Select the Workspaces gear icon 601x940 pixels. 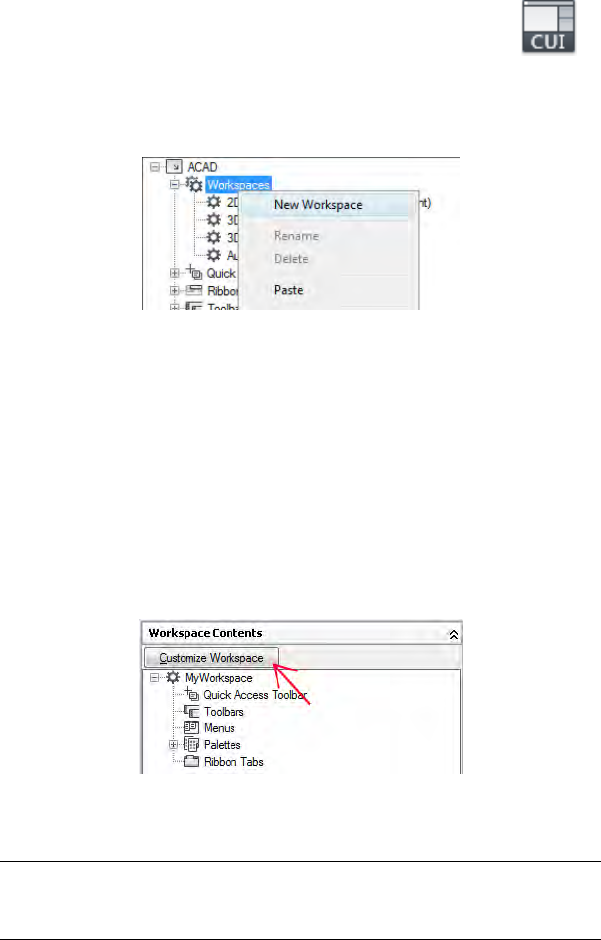tap(194, 185)
